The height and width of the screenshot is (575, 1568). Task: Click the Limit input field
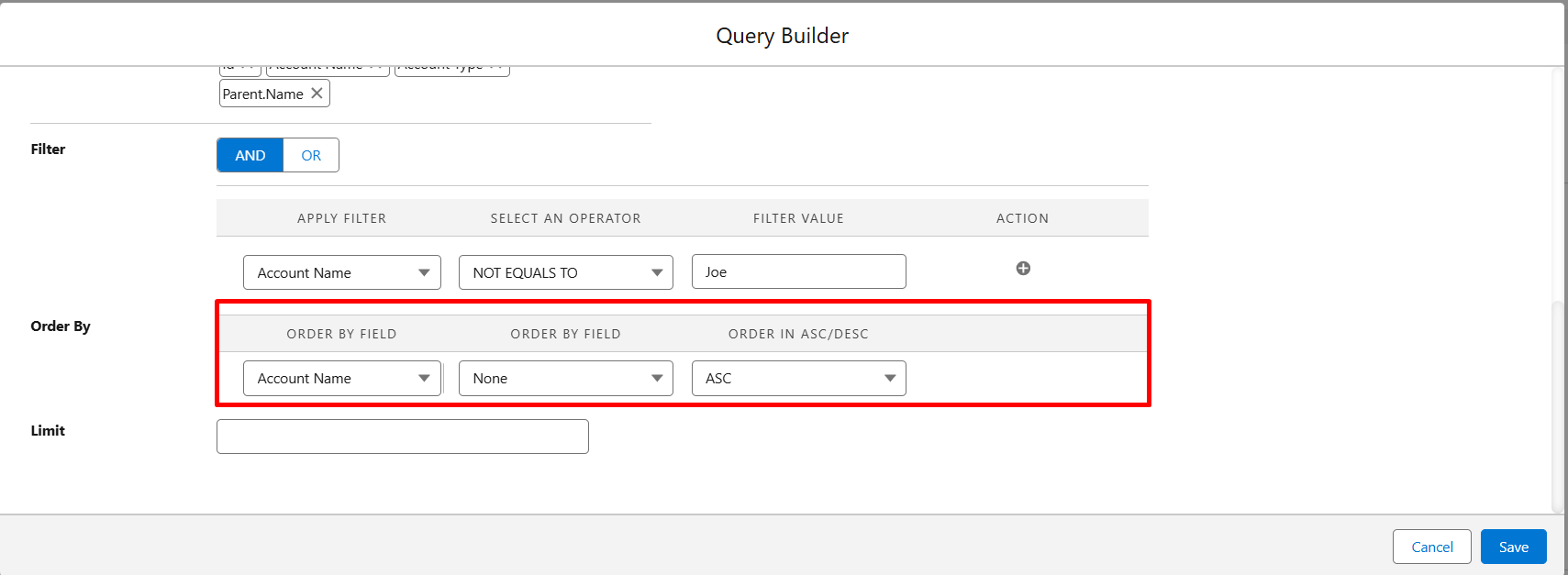(402, 437)
